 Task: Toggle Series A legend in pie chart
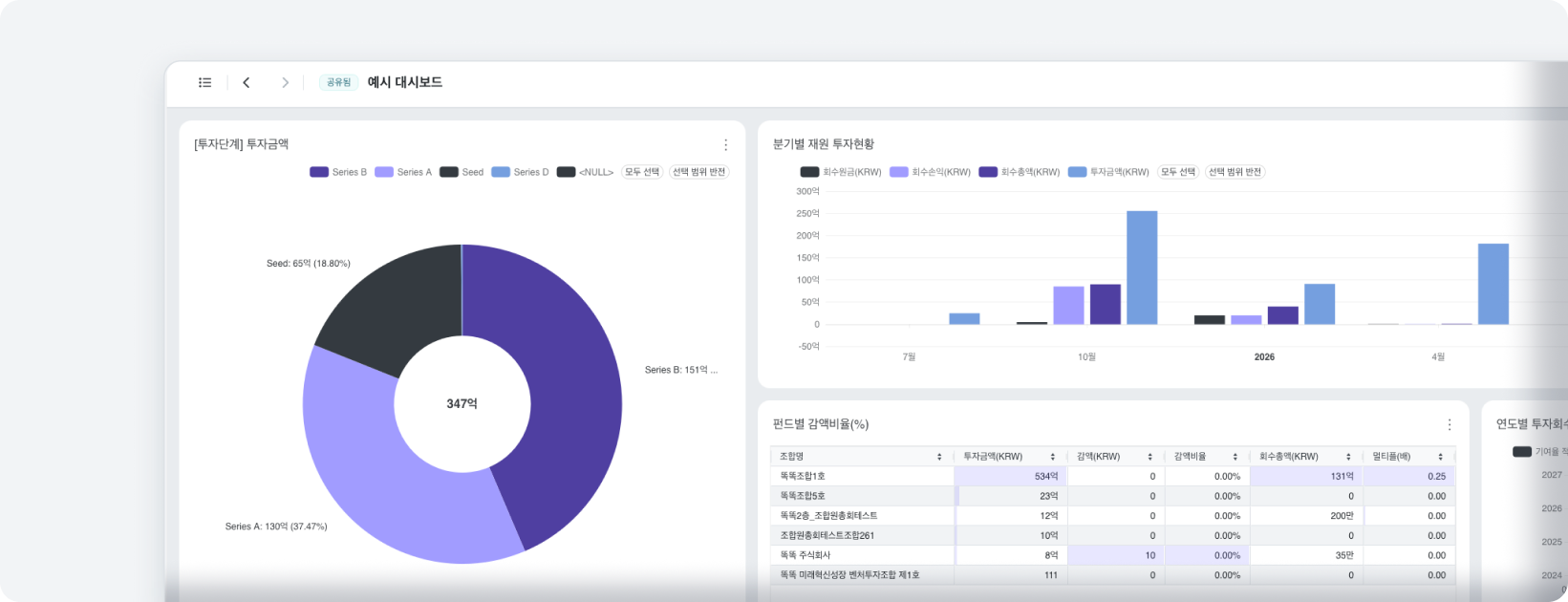click(403, 172)
